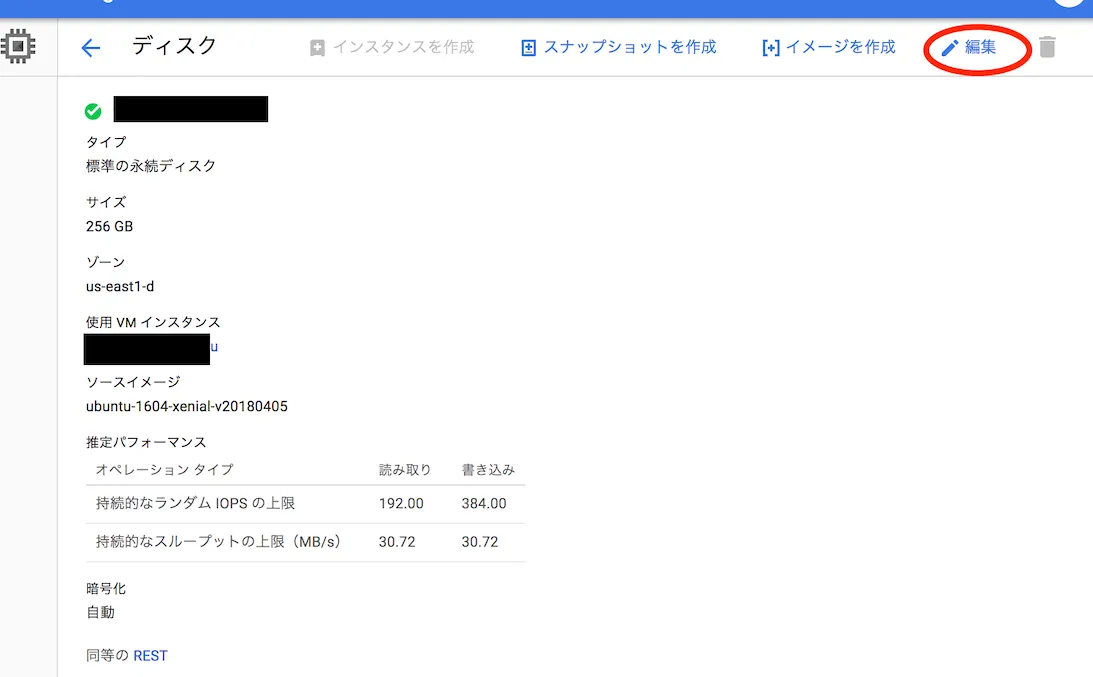
Task: Click the 192.00 read IOPS value
Action: click(401, 503)
